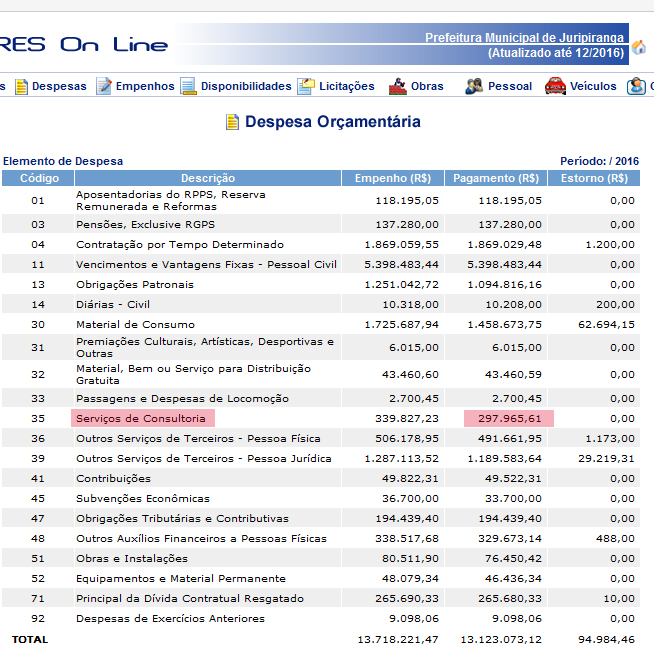Click total Pagamento value 13.123.073,12
The image size is (654, 652).
[x=501, y=639]
